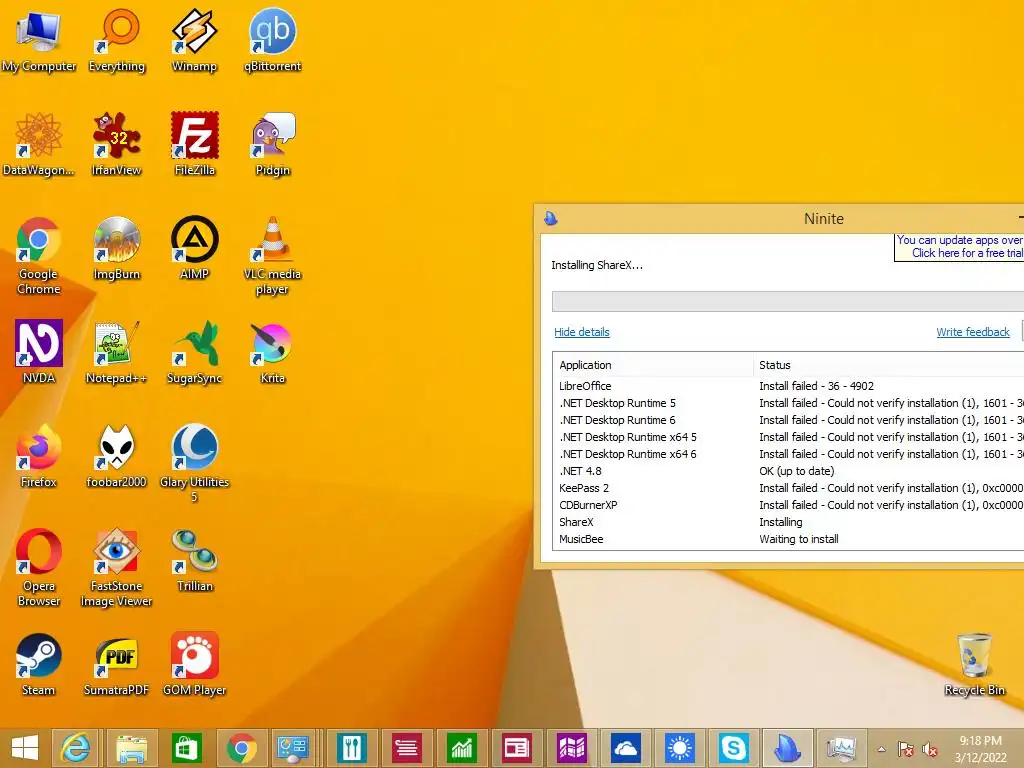Open the Windows Store taskbar icon

(187, 748)
